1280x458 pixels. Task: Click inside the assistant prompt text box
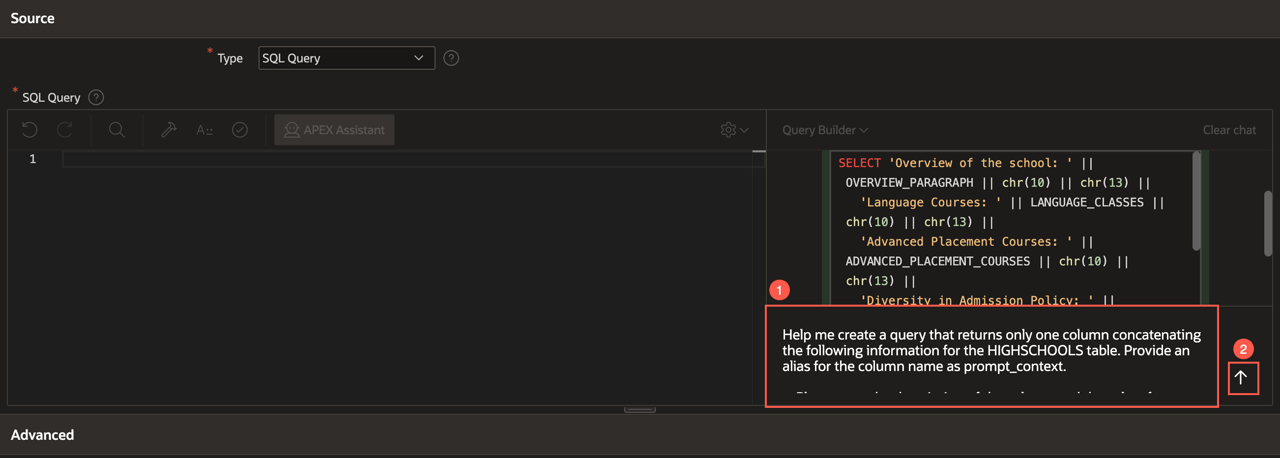click(x=992, y=355)
